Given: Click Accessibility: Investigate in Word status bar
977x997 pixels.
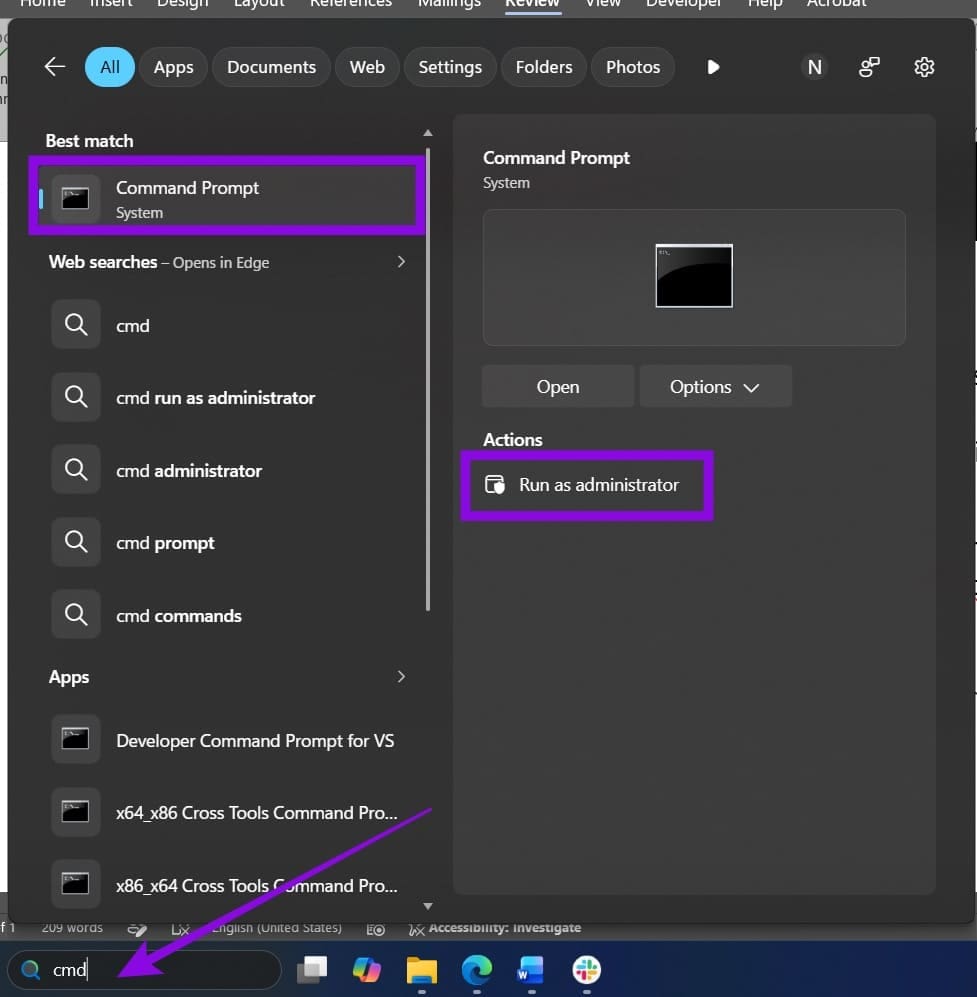Looking at the screenshot, I should coord(495,928).
